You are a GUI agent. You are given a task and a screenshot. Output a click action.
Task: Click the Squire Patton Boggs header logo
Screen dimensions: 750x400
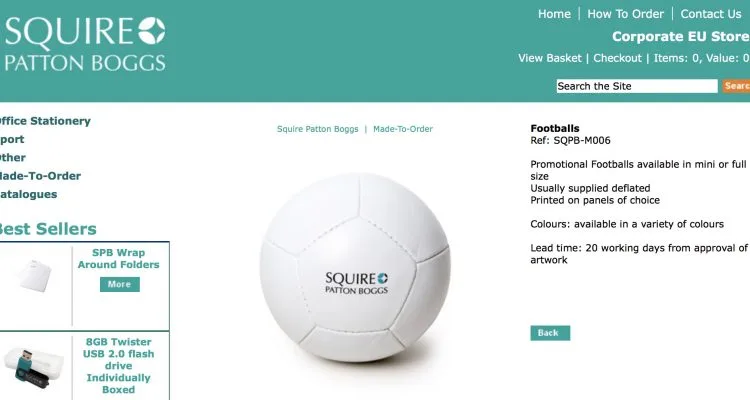click(x=85, y=44)
